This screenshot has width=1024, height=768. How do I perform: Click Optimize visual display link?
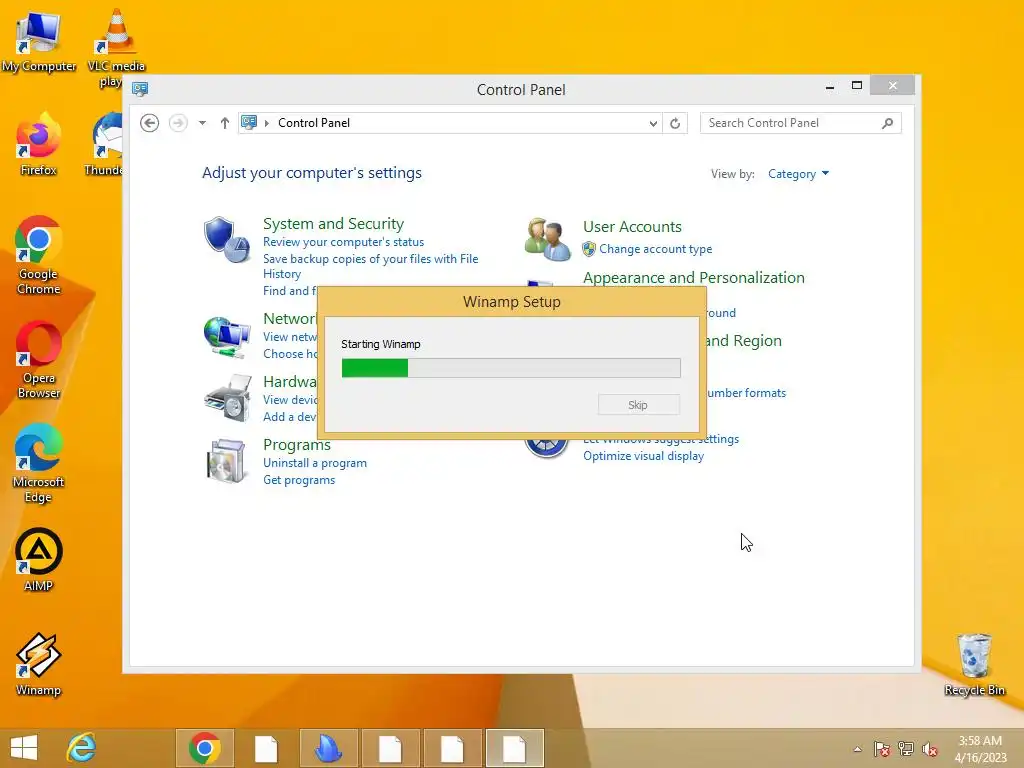[643, 456]
